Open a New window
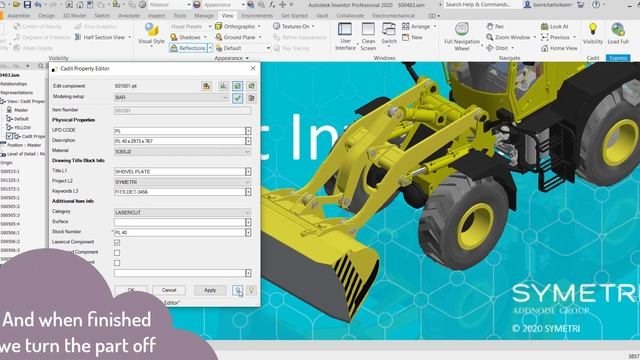Screen dimensions: 640x360 (412, 37)
